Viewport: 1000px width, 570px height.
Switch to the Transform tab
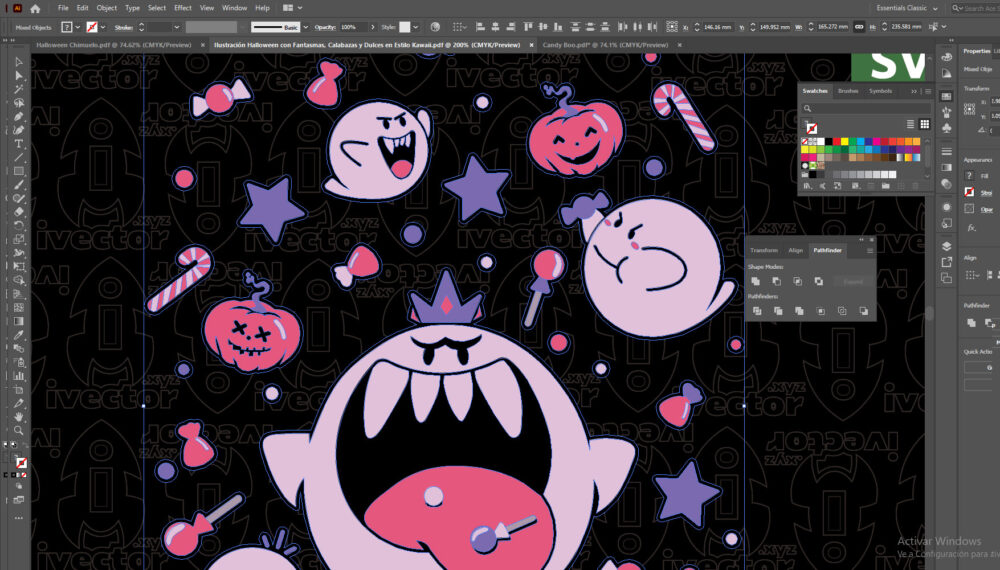tap(764, 251)
